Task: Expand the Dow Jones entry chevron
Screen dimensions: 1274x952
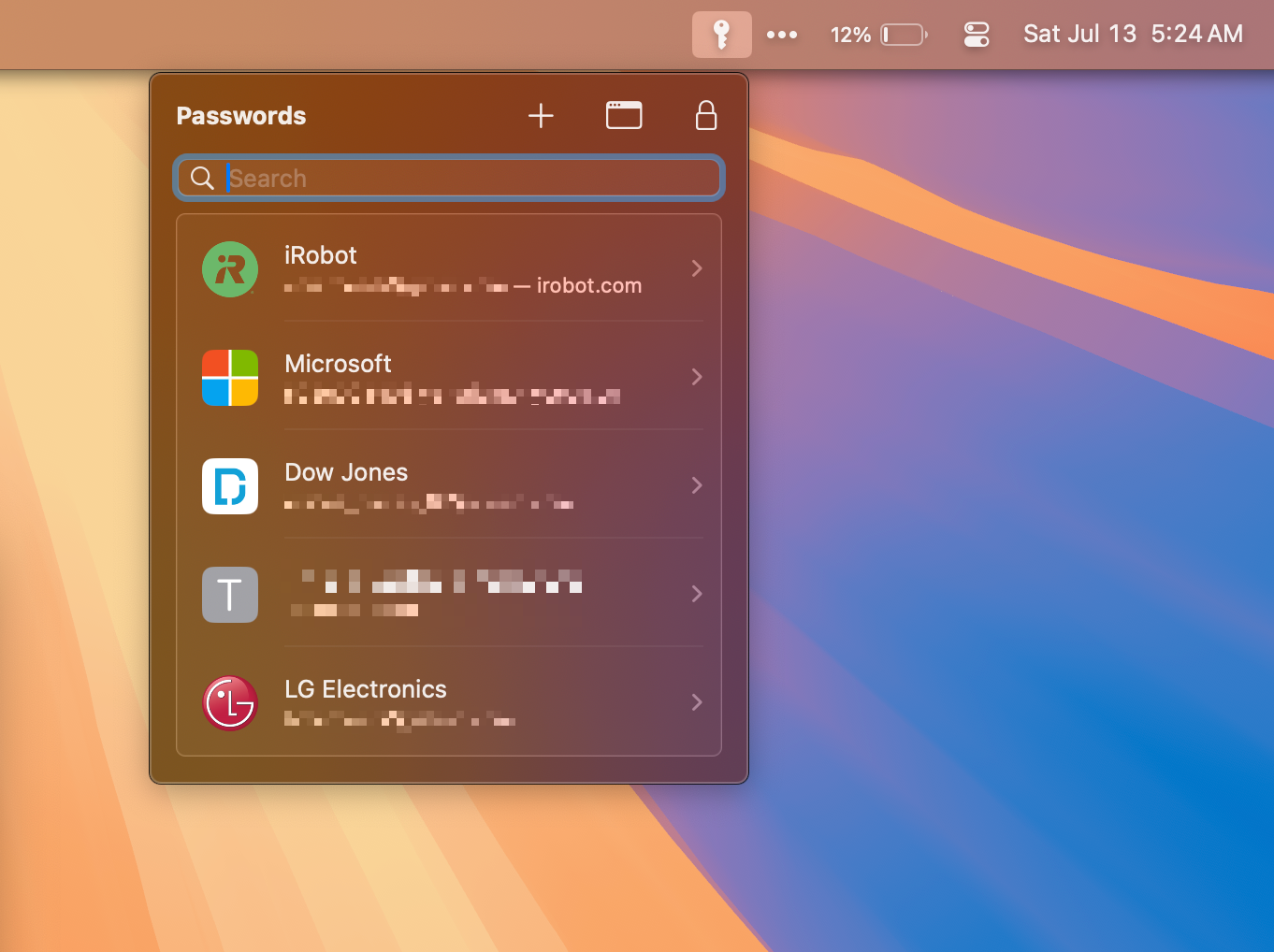Action: [697, 485]
